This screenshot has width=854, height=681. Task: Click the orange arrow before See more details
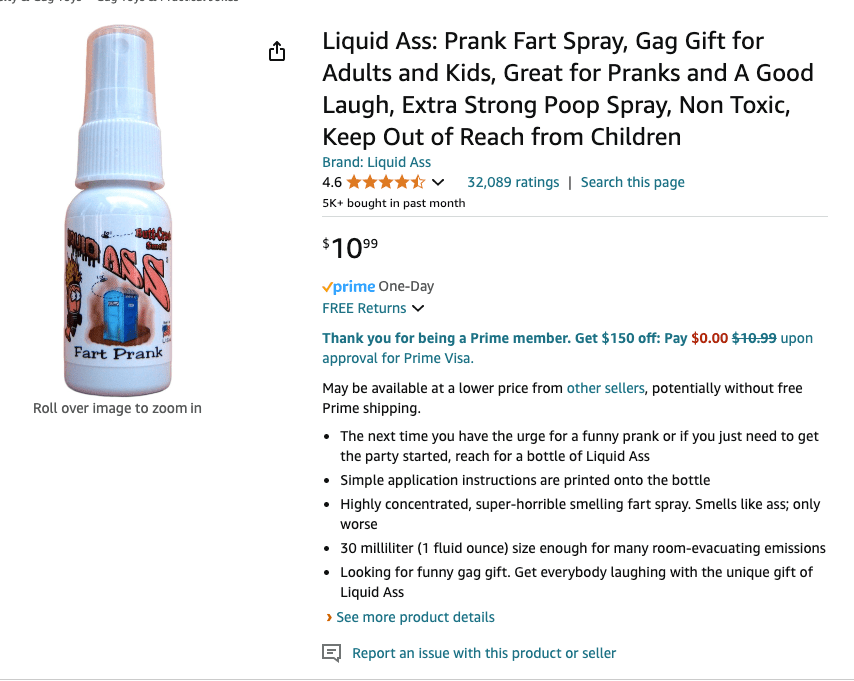tap(329, 618)
